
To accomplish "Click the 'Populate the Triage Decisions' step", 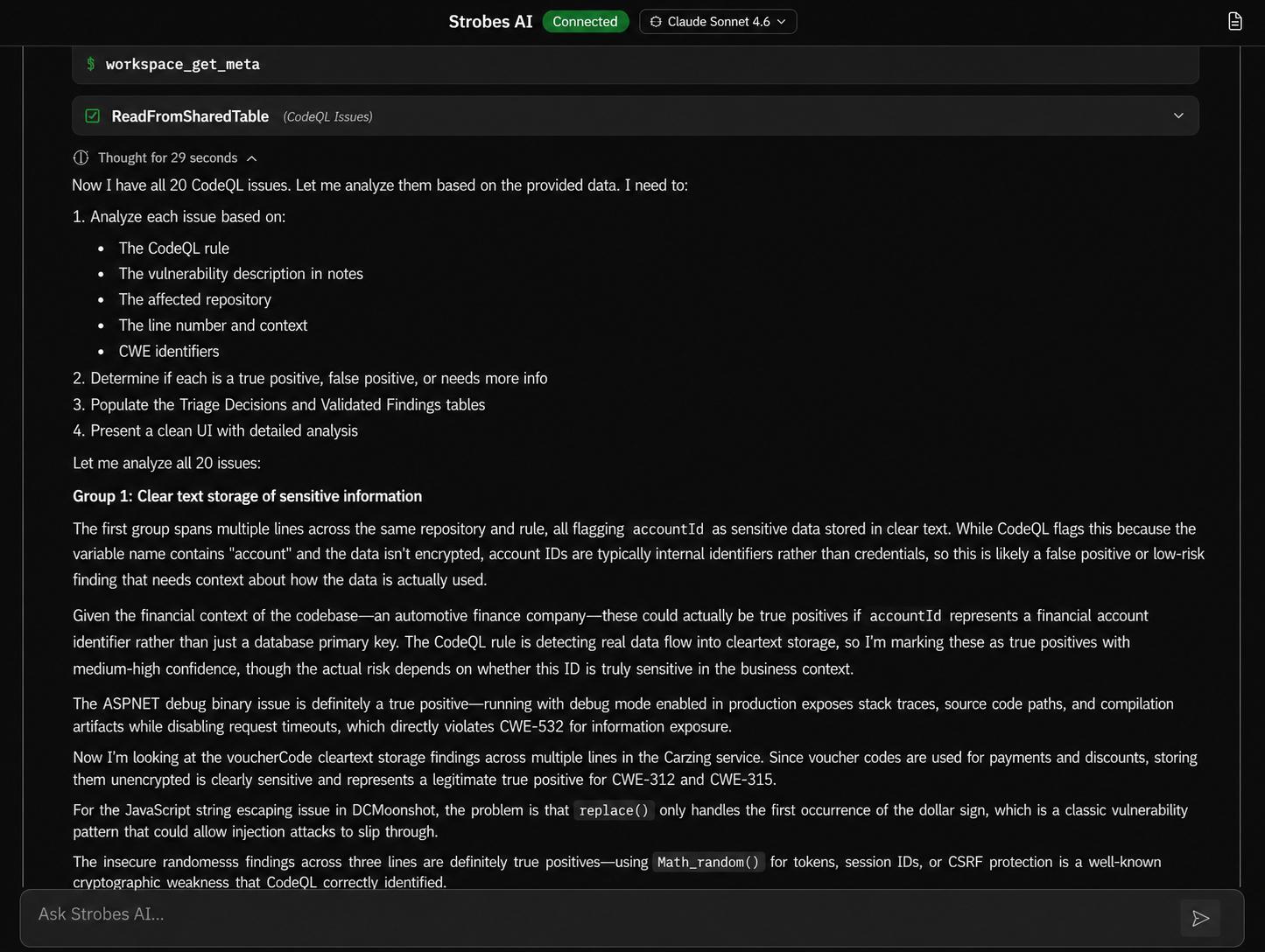I will coord(279,404).
